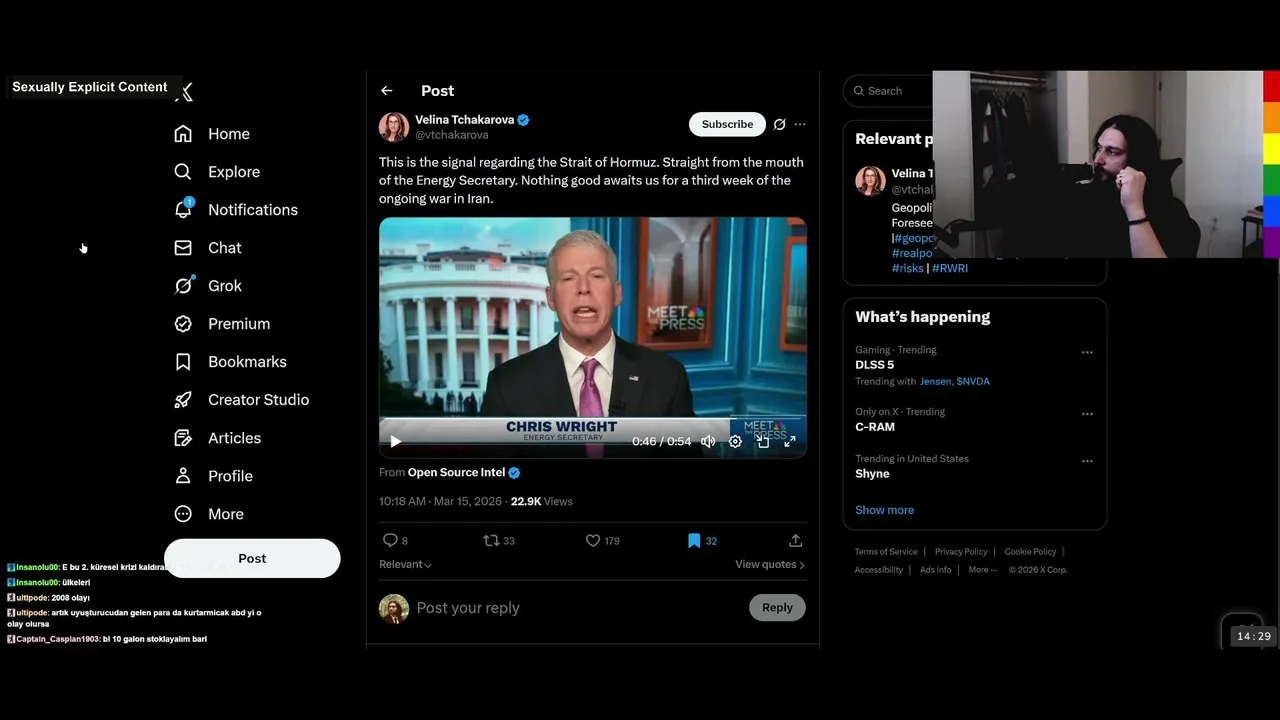Open the Accessibility footer link
Image resolution: width=1280 pixels, height=720 pixels.
click(879, 570)
